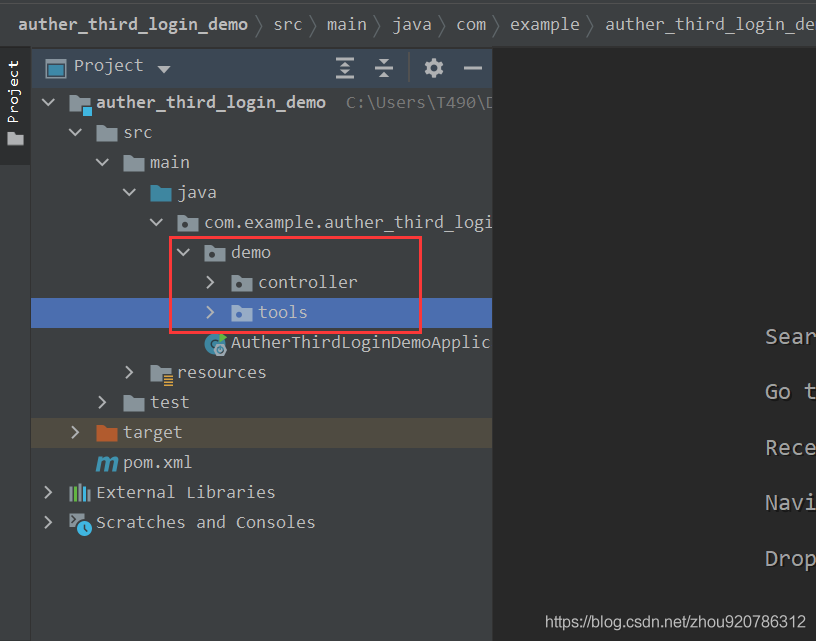
Task: Click the folder icon below Project sidebar tab
Action: [x=15, y=139]
